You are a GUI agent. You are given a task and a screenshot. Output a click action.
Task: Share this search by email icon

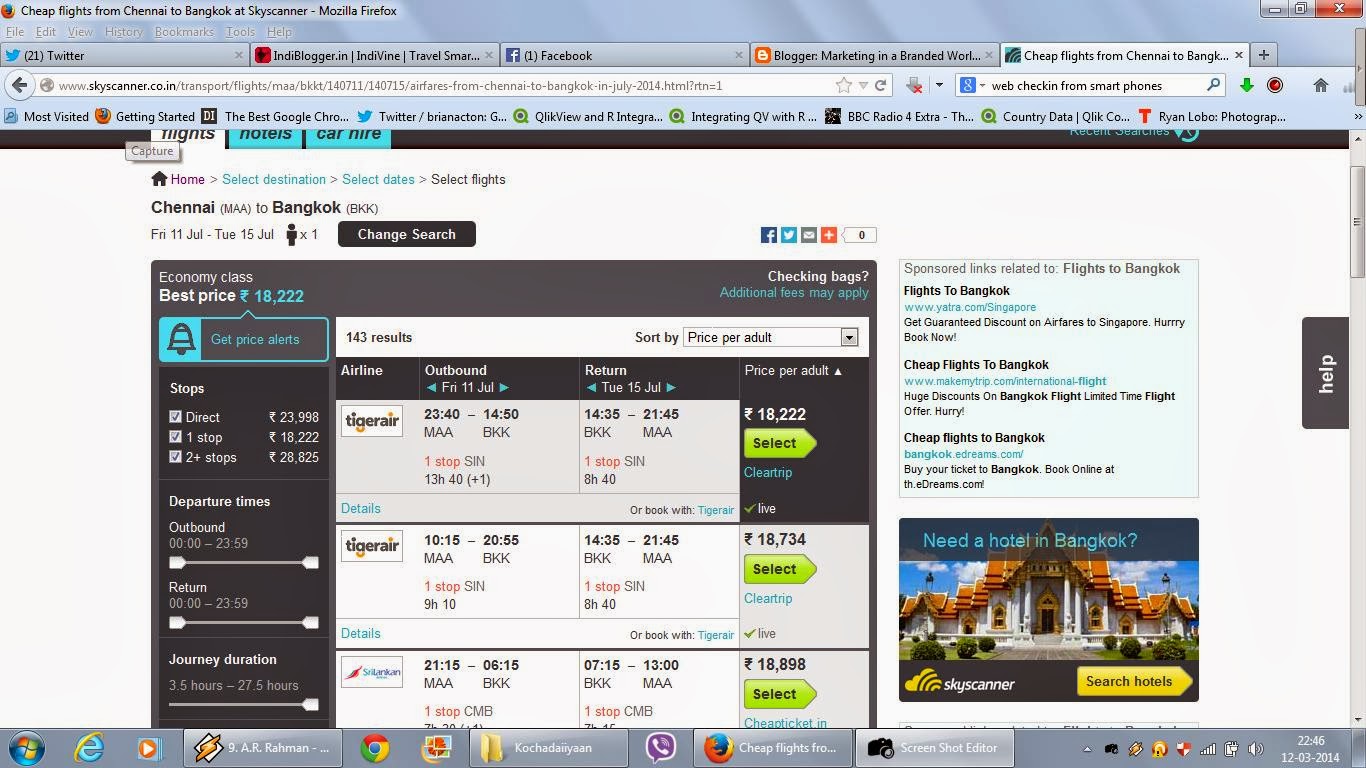pos(809,235)
